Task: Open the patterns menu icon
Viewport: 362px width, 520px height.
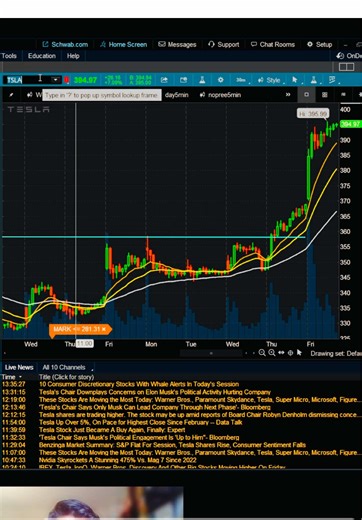Action: pyautogui.click(x=332, y=80)
